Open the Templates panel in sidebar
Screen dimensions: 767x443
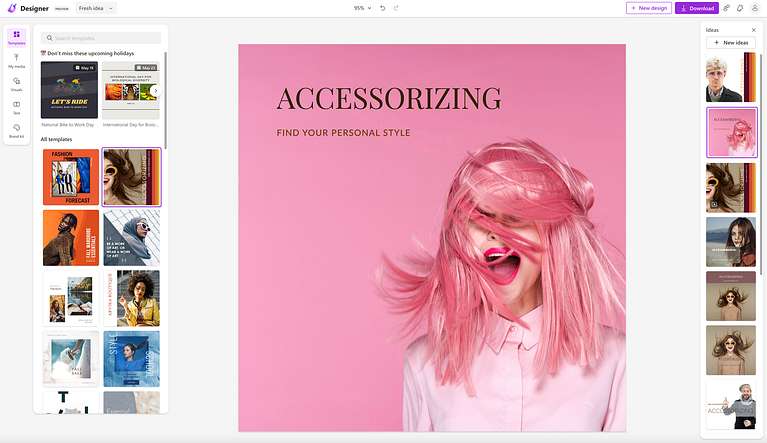pyautogui.click(x=17, y=37)
